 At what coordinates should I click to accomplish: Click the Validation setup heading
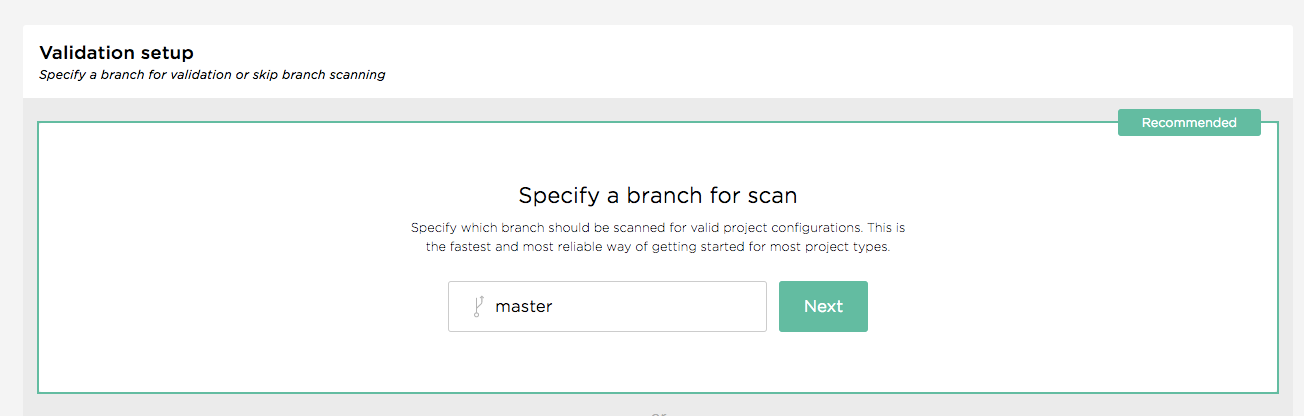116,52
